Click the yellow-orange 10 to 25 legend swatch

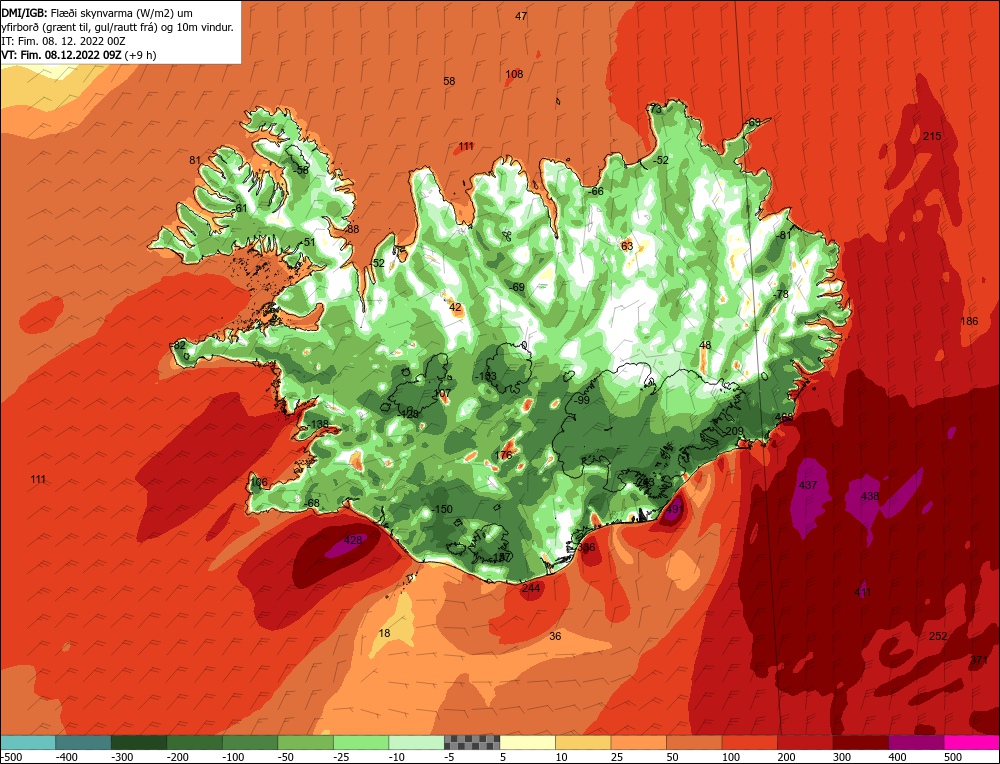(583, 743)
